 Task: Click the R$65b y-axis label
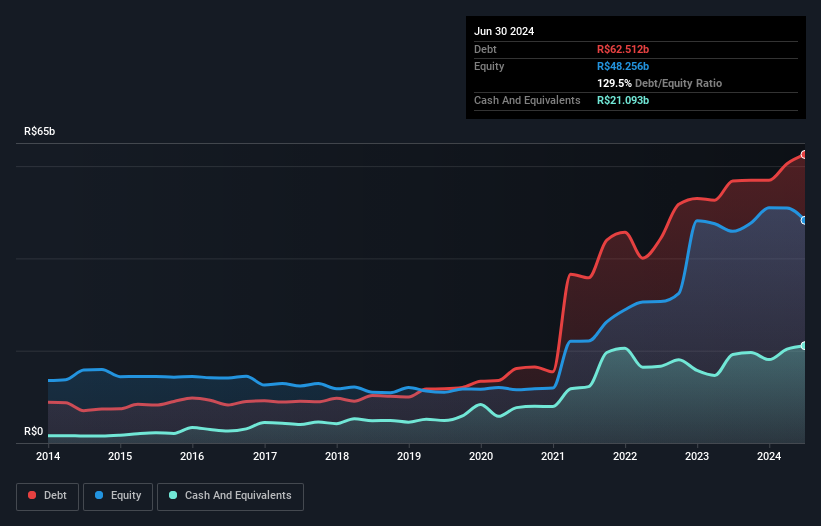point(39,131)
